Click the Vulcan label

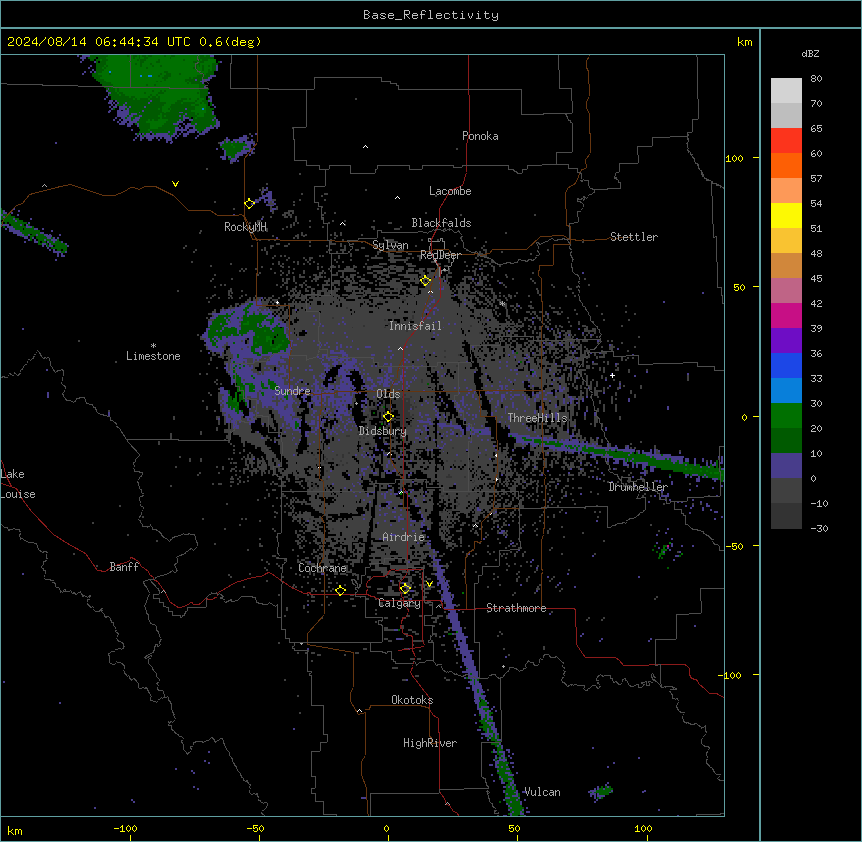tap(542, 792)
